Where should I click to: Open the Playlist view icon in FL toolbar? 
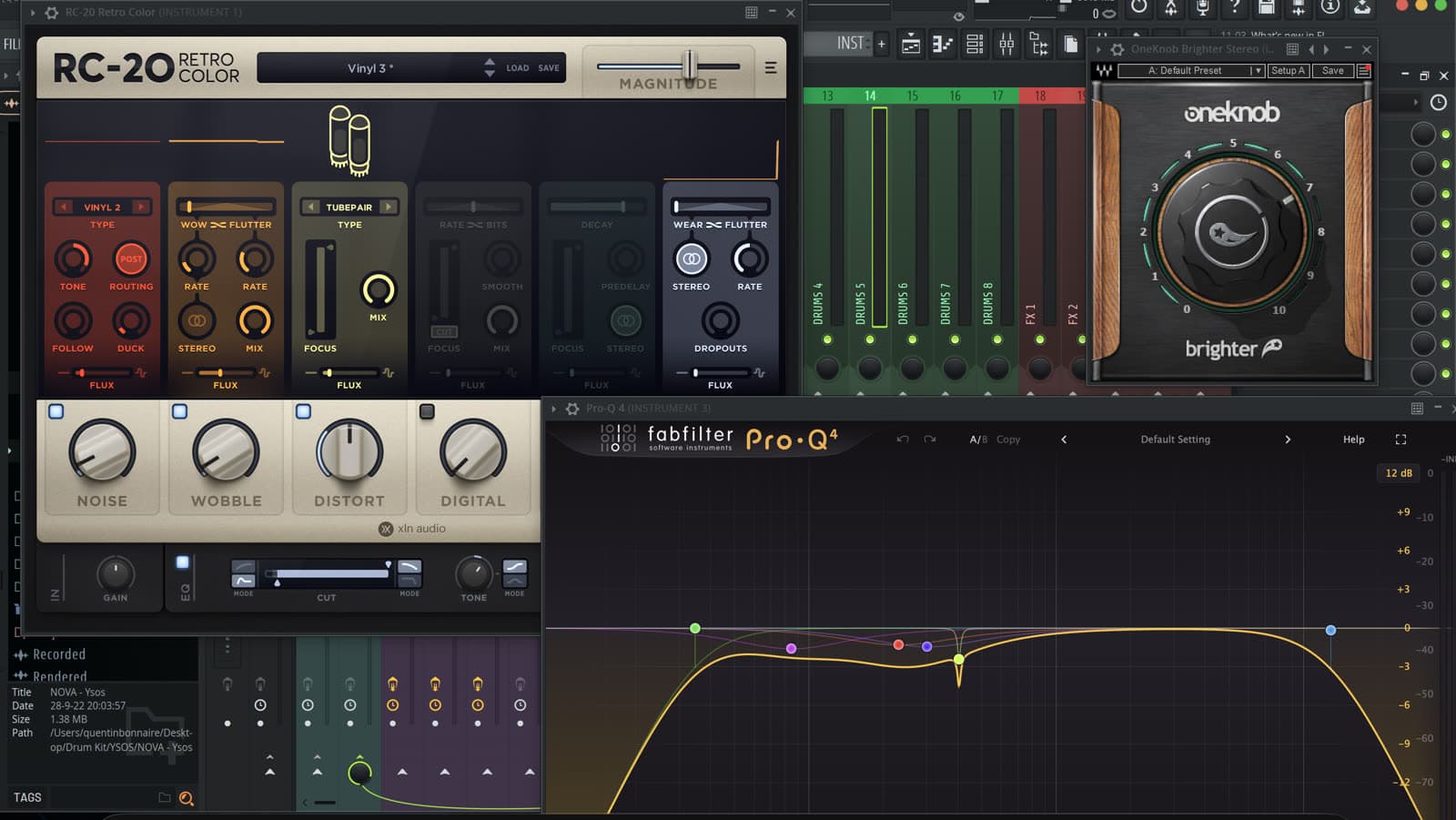coord(911,44)
